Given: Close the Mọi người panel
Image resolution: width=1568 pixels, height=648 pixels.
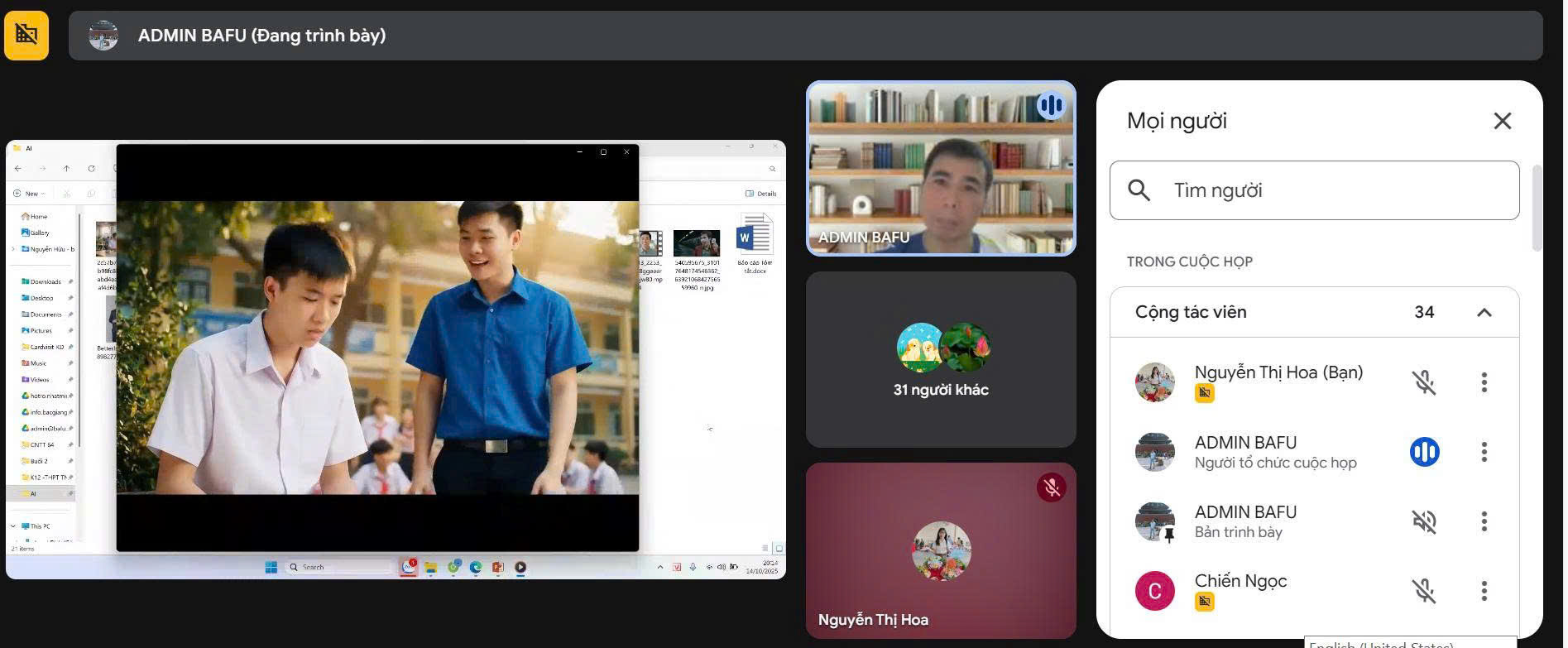Looking at the screenshot, I should point(1502,121).
